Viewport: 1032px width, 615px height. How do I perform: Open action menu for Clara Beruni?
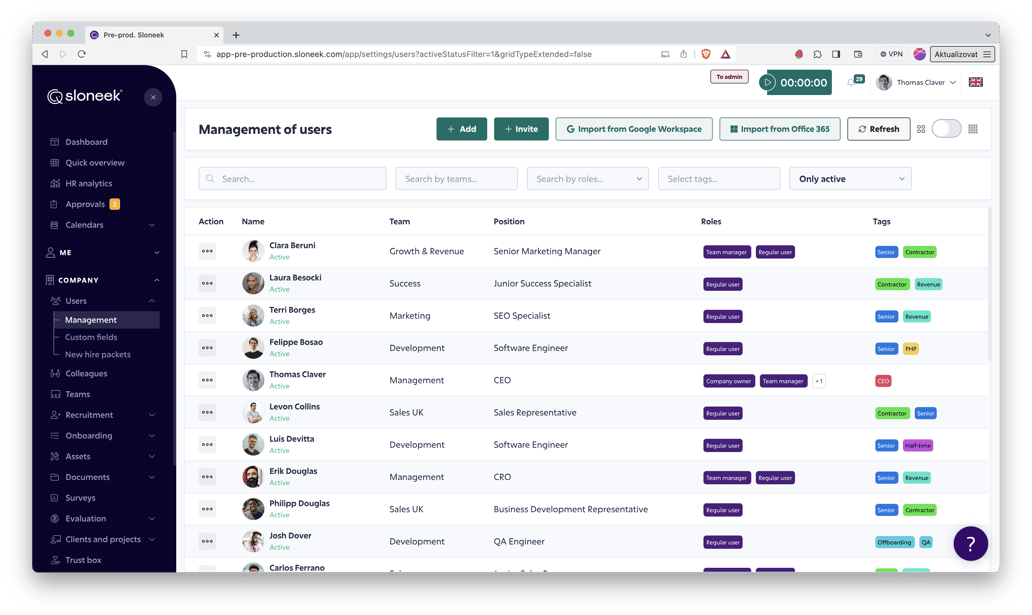tap(207, 252)
